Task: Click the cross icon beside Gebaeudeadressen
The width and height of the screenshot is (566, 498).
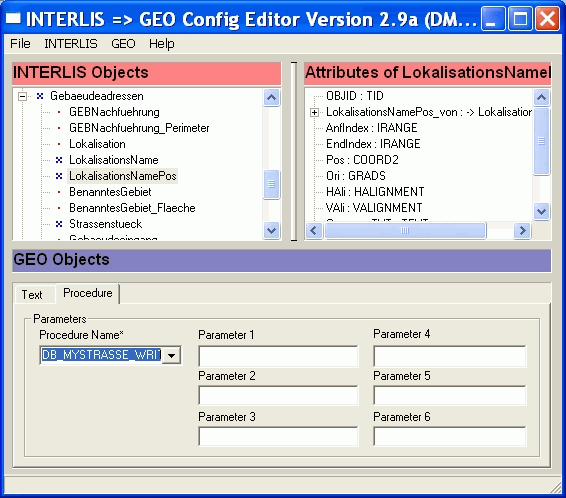Action: [x=40, y=96]
